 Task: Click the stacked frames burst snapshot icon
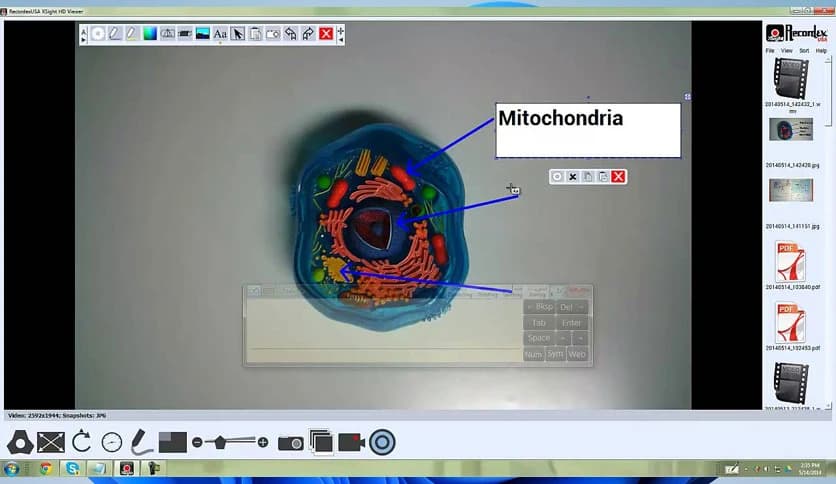point(321,442)
